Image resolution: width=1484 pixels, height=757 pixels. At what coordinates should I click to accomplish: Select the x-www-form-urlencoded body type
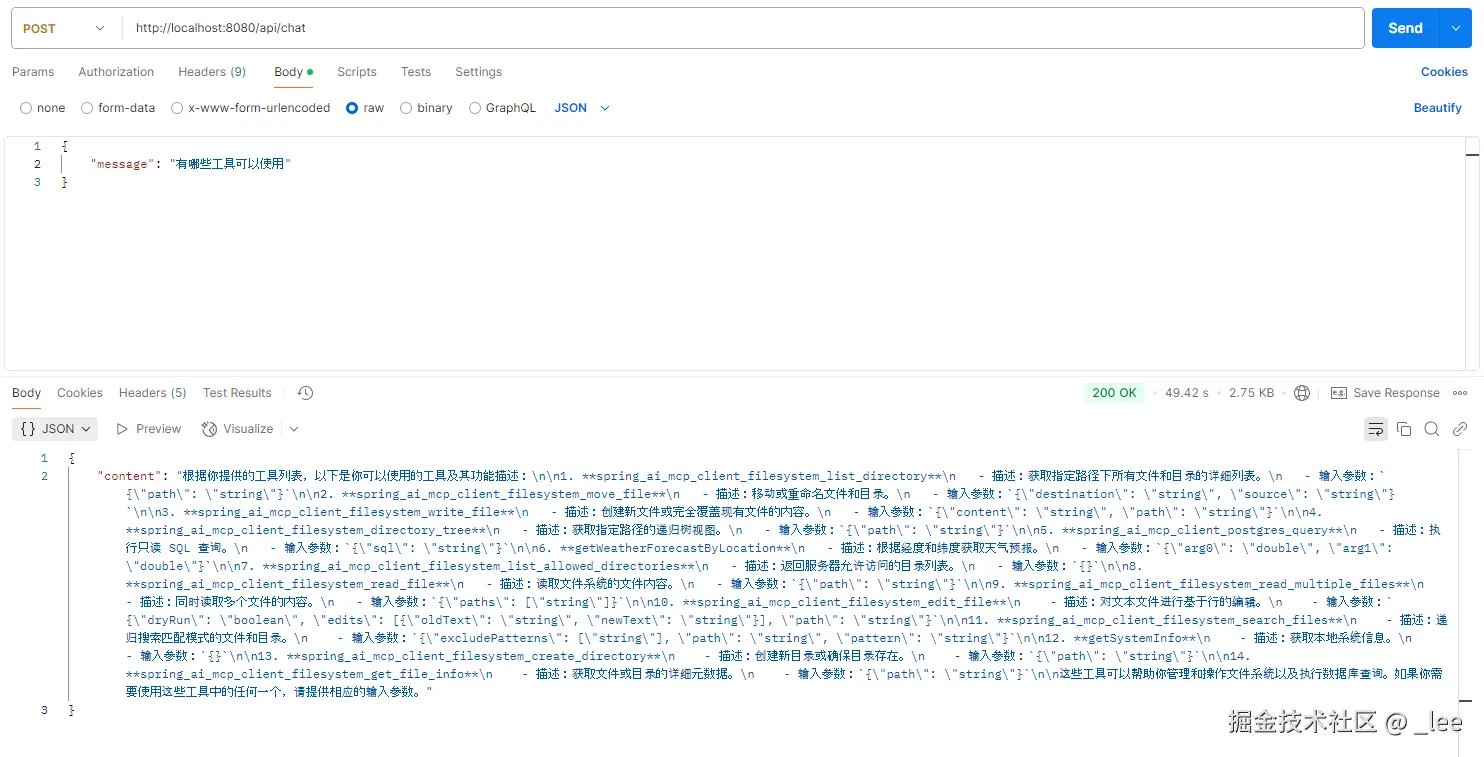tap(177, 108)
